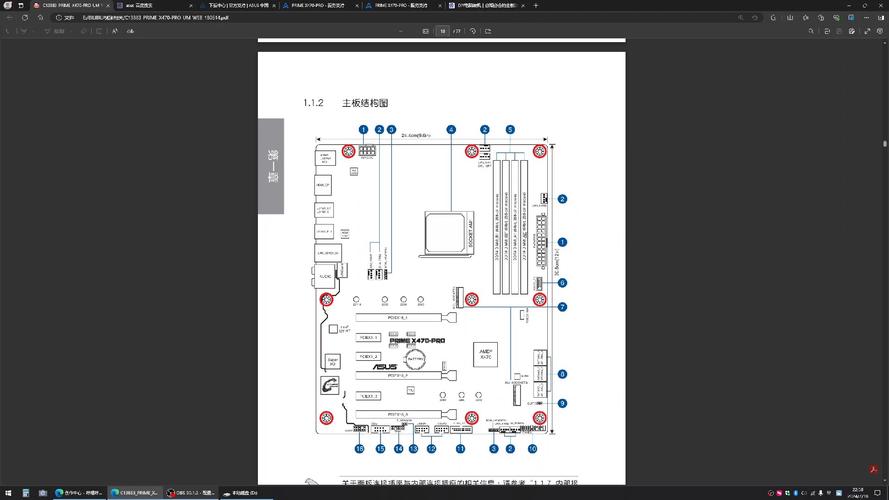The image size is (889, 500).
Task: Close the PRIME X470-PRO UM PDF tab
Action: [x=108, y=5]
